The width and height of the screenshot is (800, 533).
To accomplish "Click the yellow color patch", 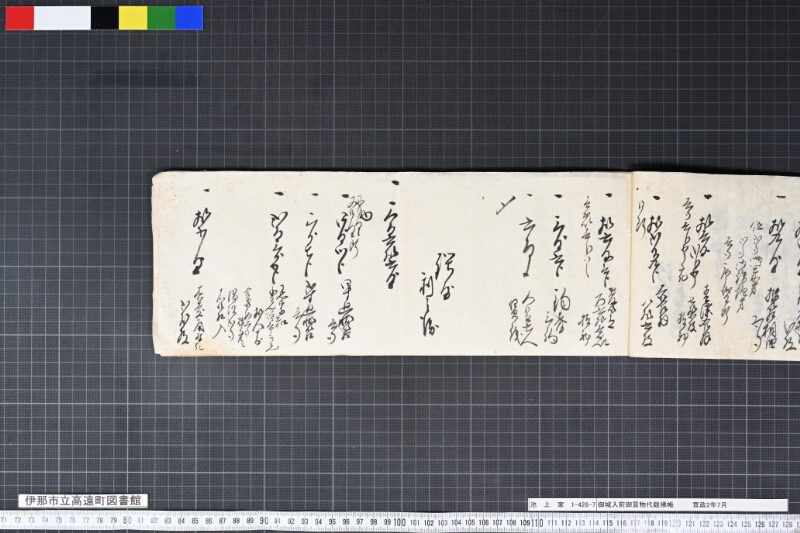I will (x=133, y=18).
